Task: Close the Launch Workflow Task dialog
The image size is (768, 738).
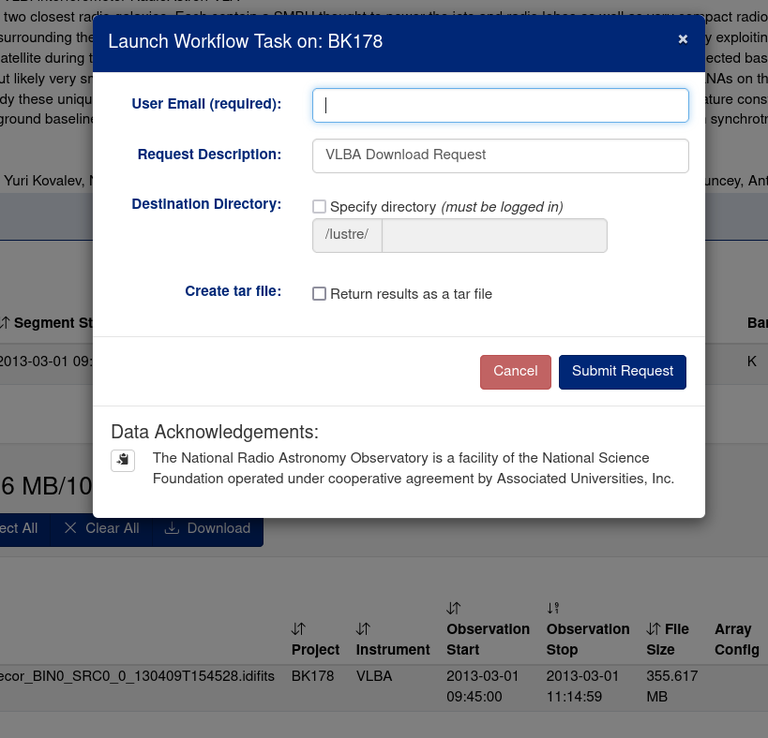Action: [683, 39]
